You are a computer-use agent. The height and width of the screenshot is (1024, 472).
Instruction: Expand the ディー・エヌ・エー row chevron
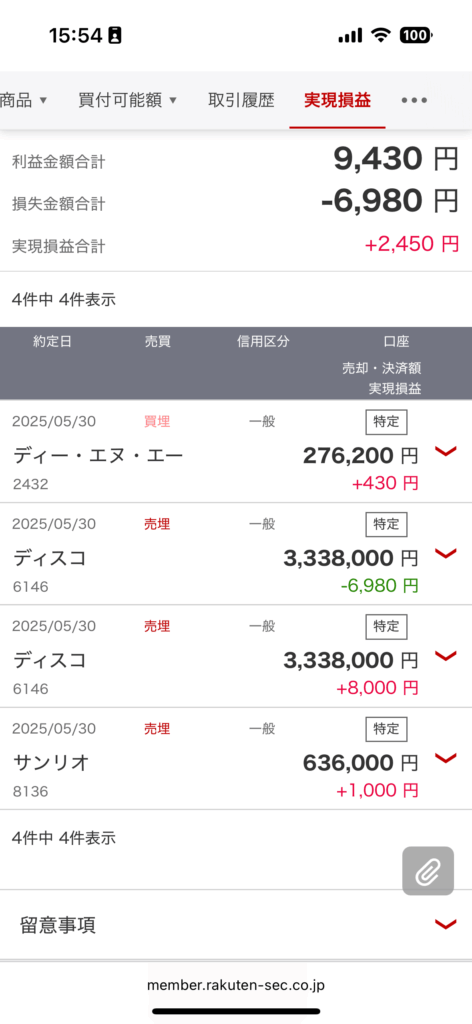[445, 451]
